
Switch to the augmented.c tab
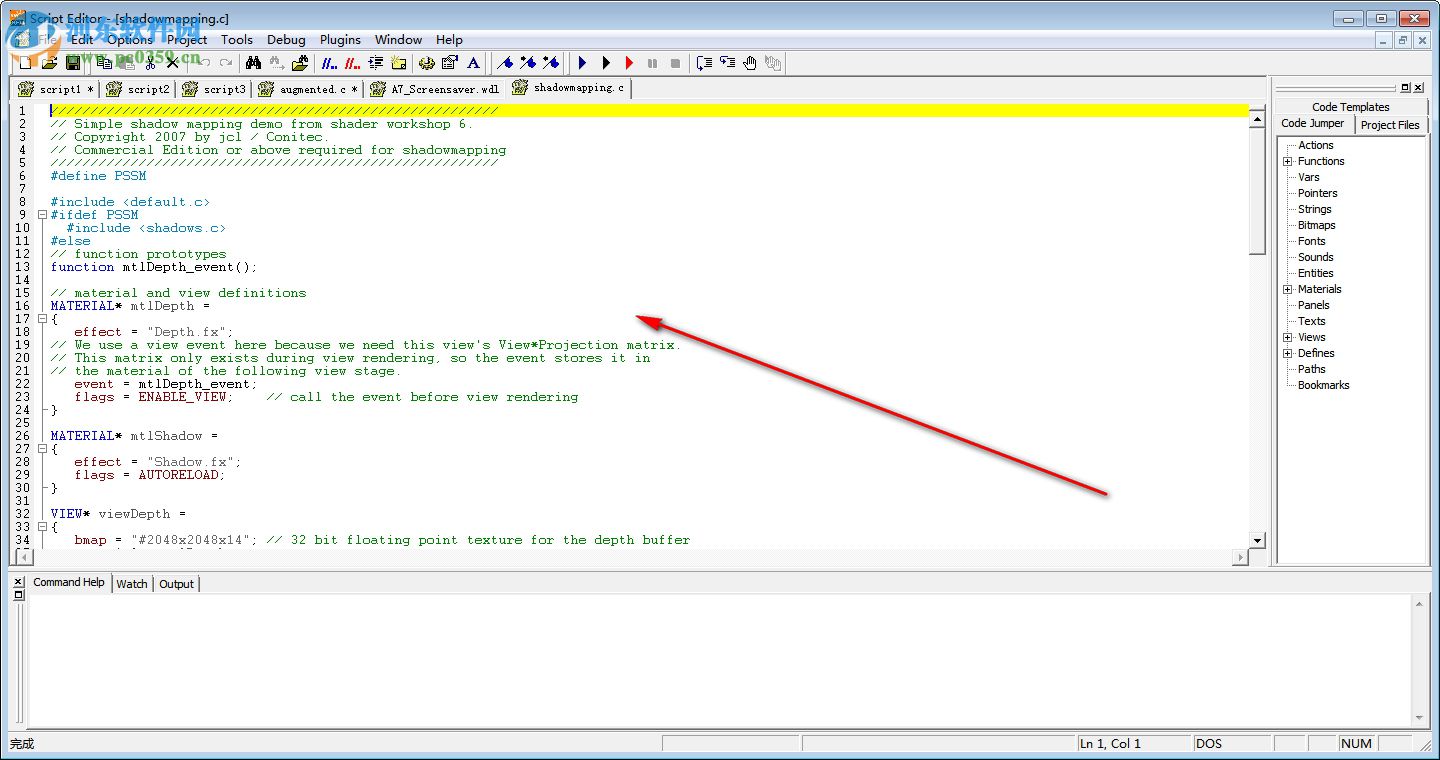pyautogui.click(x=308, y=89)
